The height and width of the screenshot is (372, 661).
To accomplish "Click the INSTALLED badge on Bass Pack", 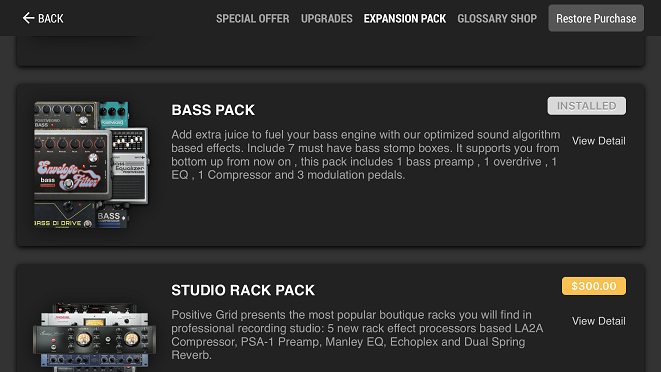I will 586,106.
